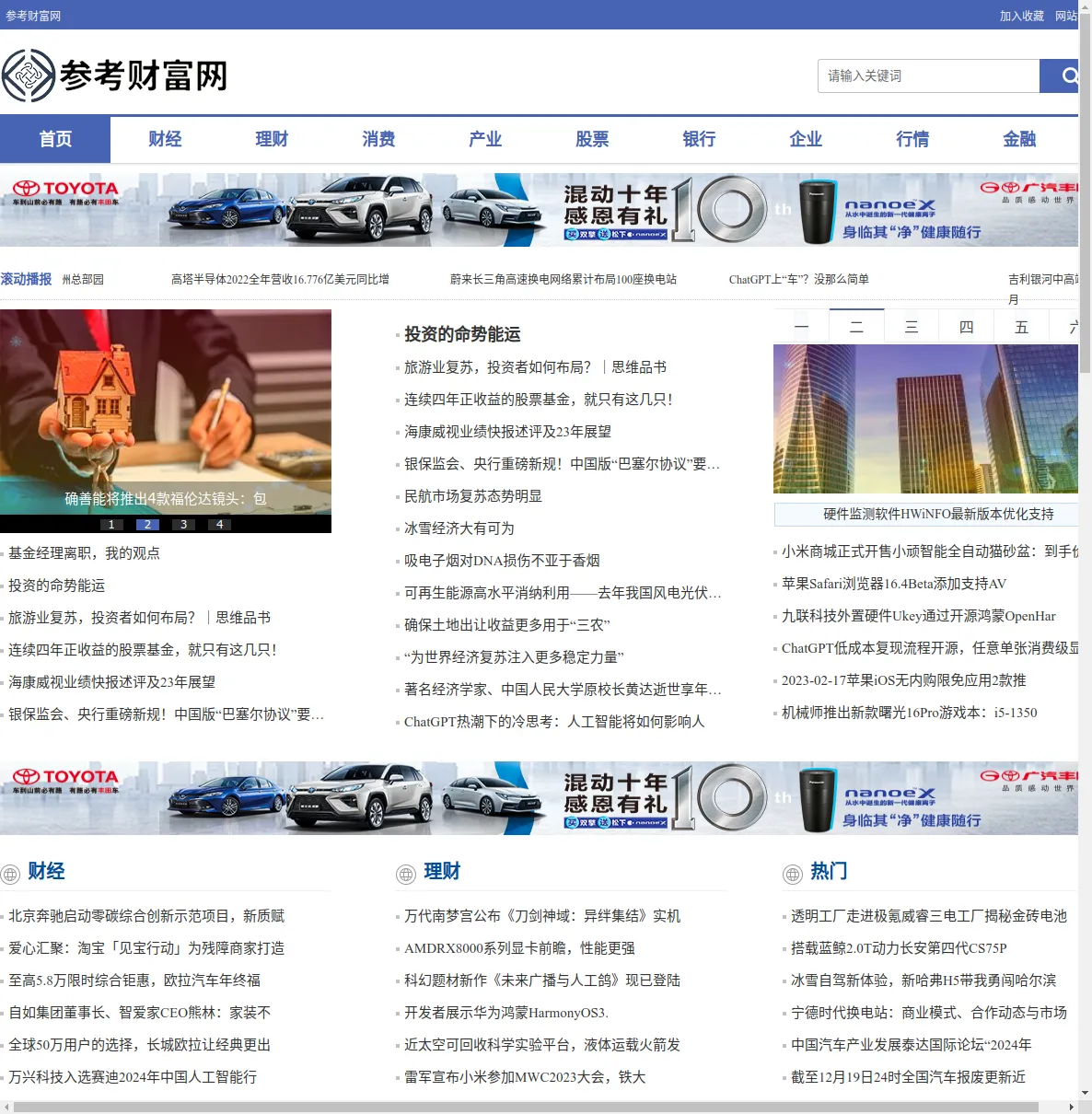
Task: Open 冰雪经济大有可为 article
Action: click(x=459, y=528)
